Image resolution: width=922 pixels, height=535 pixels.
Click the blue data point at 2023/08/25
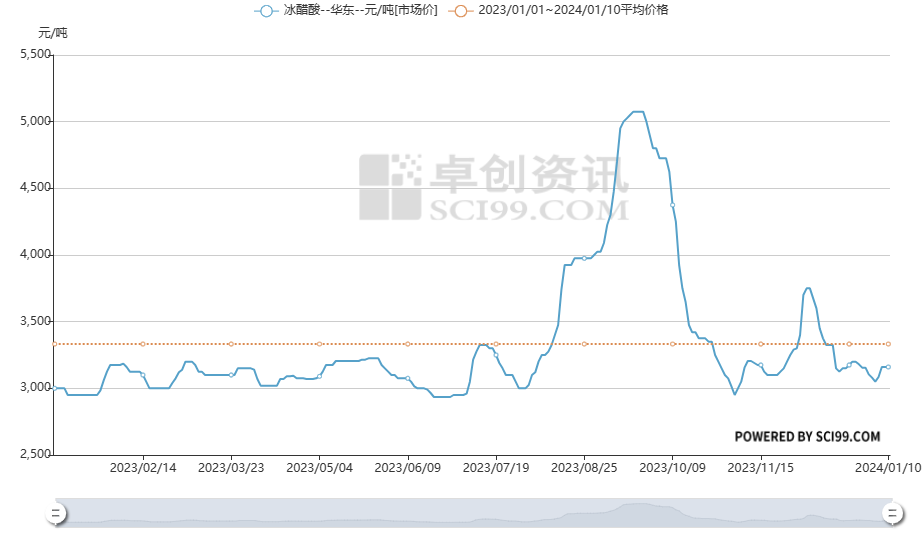click(584, 258)
